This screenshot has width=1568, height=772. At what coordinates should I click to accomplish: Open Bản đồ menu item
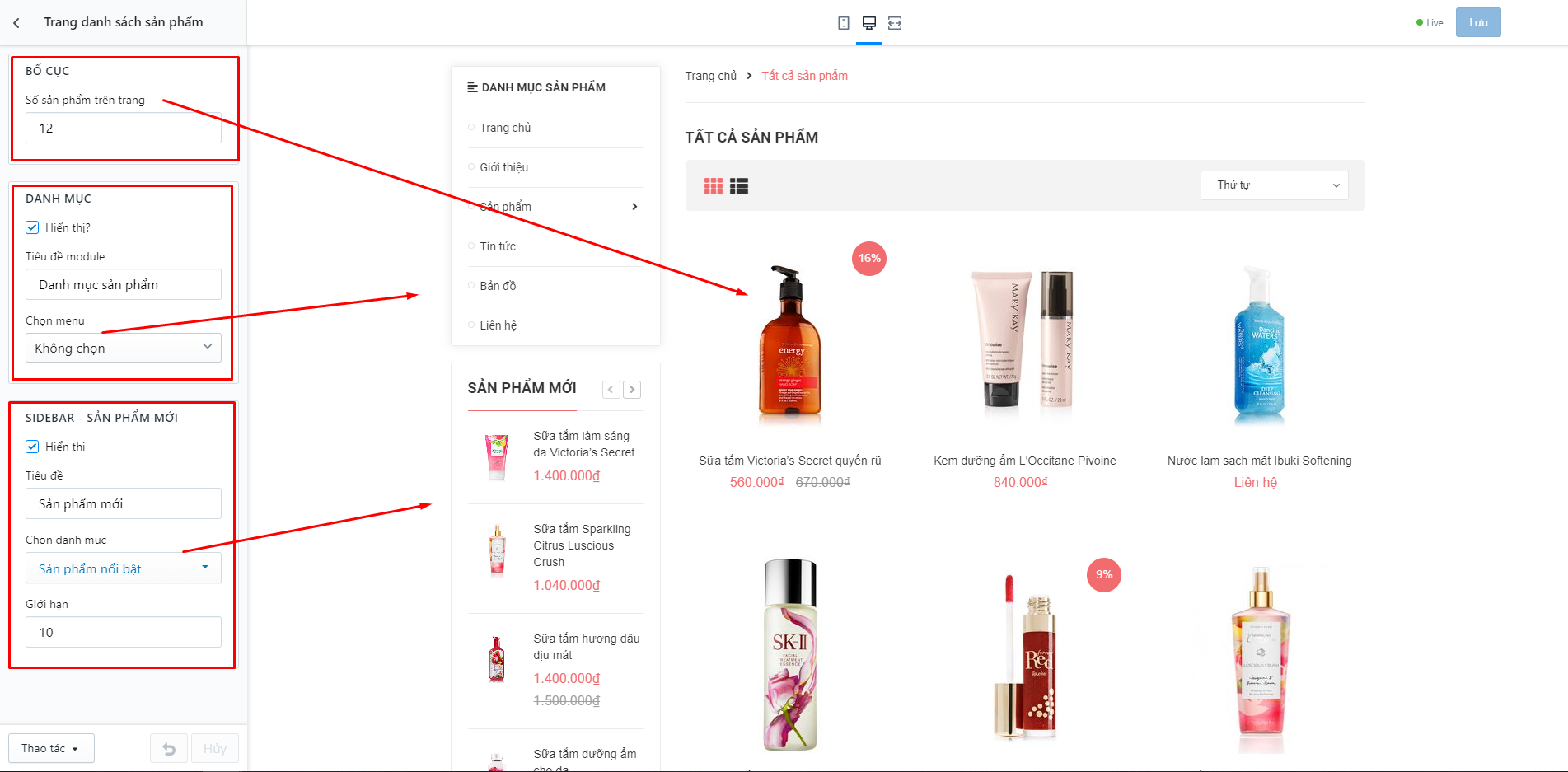[498, 286]
